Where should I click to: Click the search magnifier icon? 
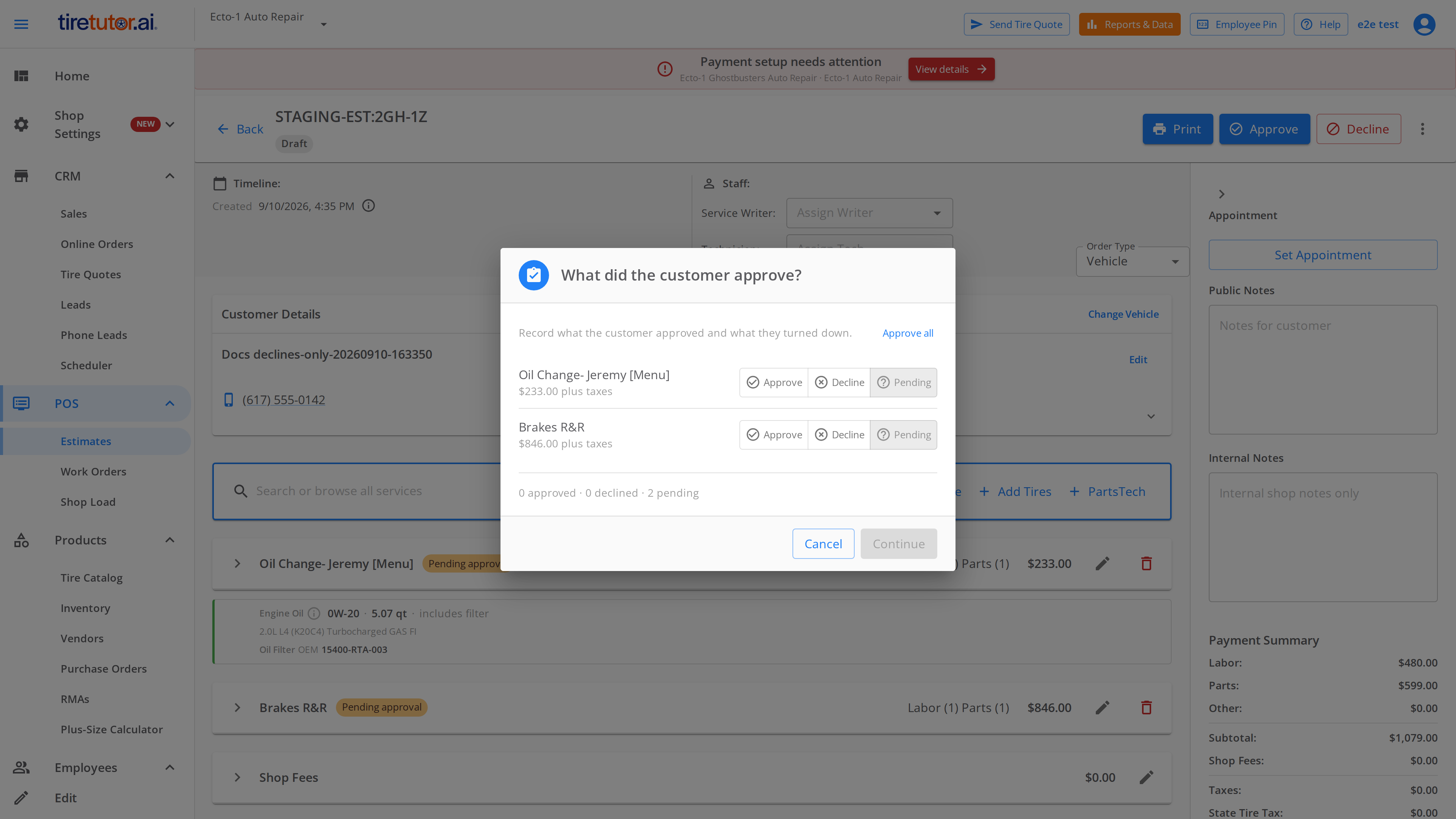(240, 491)
